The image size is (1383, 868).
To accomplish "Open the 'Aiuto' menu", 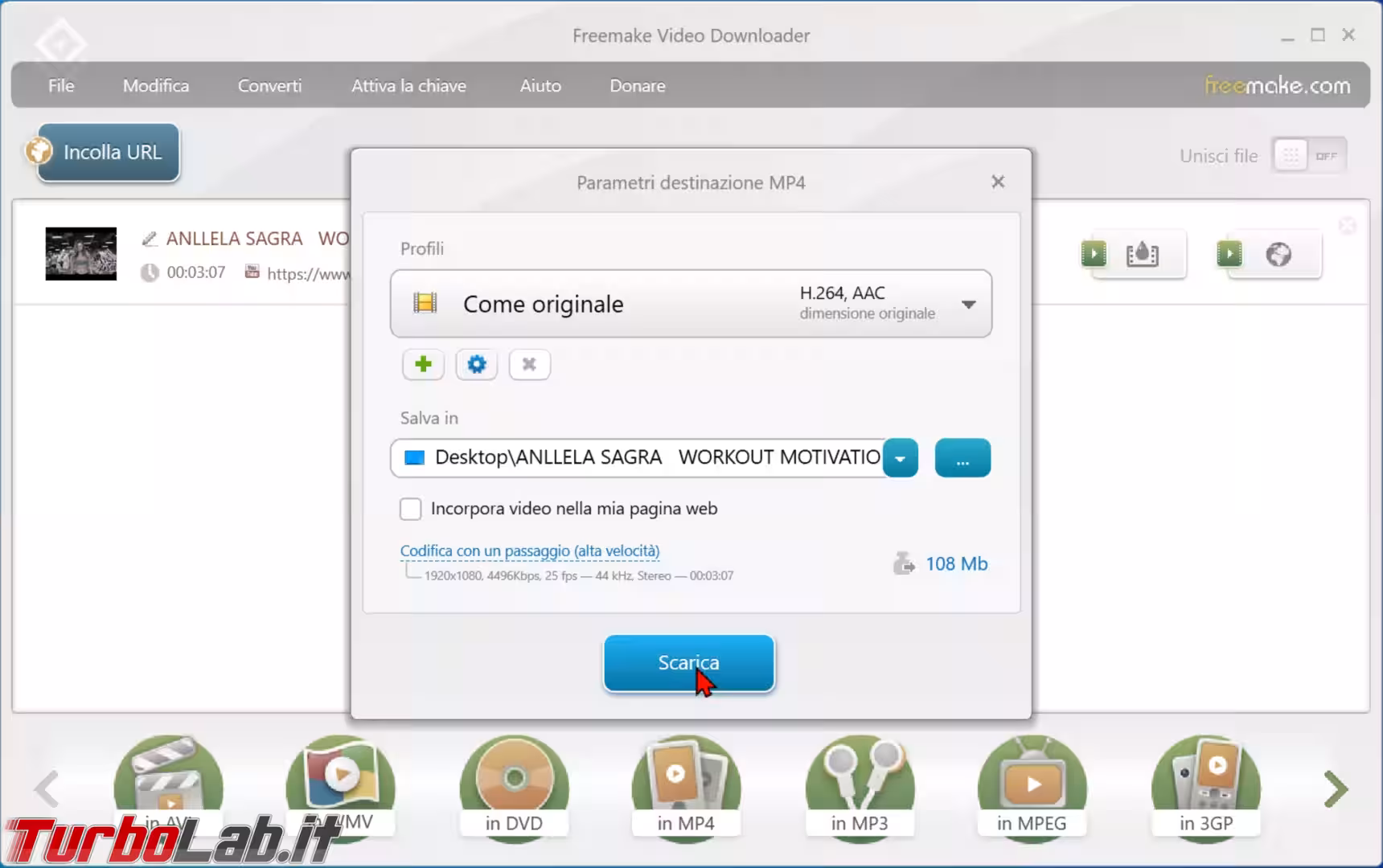I will 540,85.
